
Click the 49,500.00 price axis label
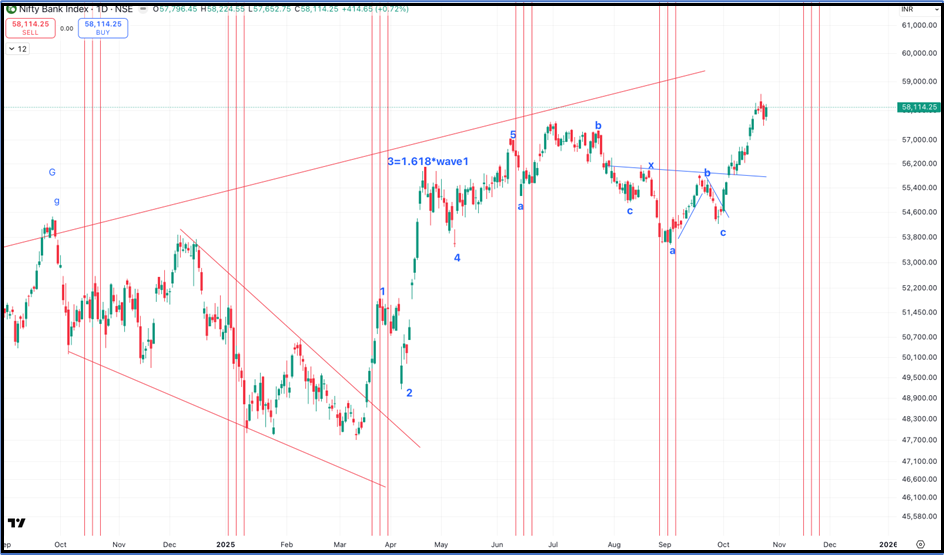(921, 377)
